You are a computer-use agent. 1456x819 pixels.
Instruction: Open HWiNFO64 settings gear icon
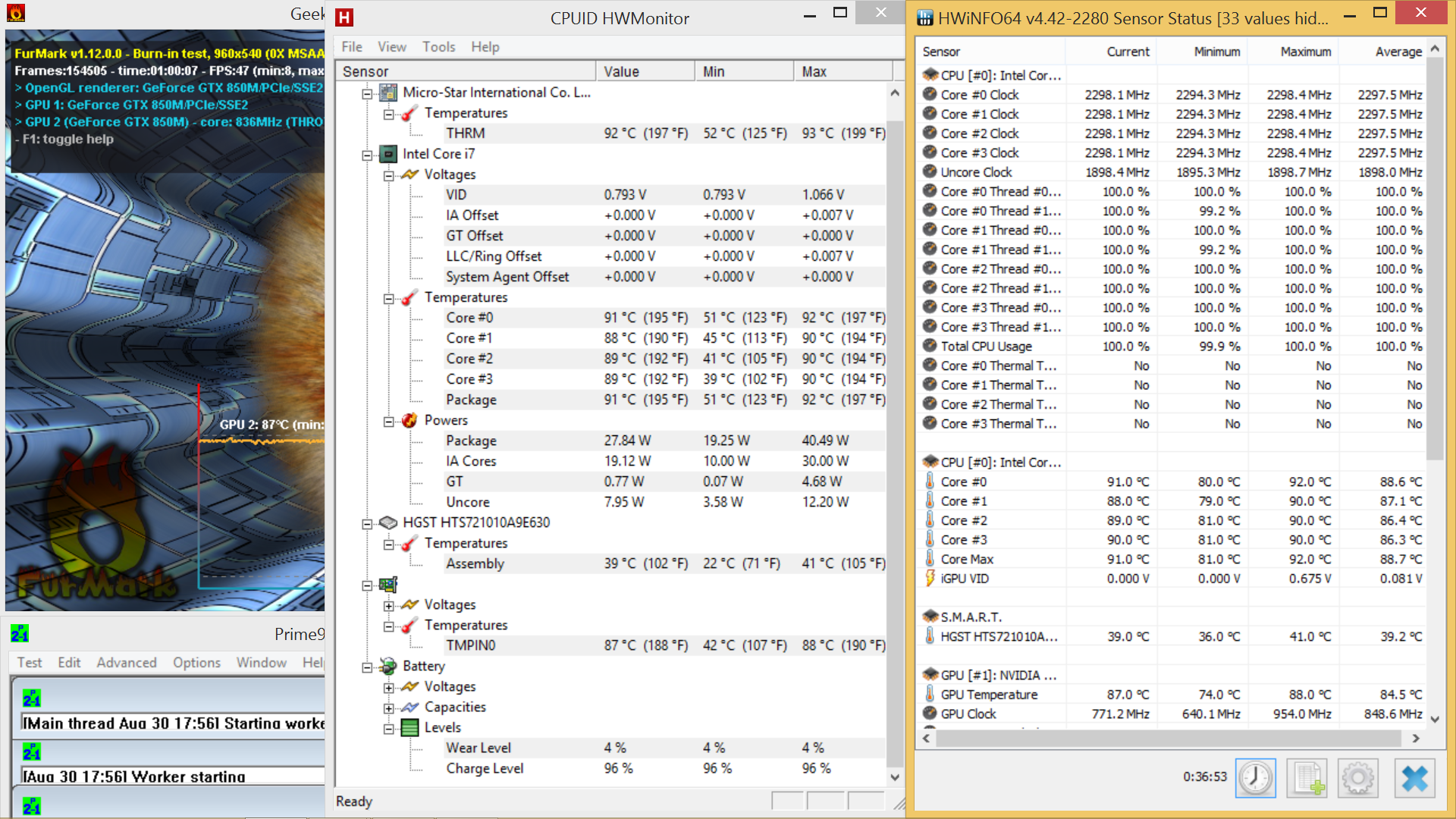(x=1358, y=778)
